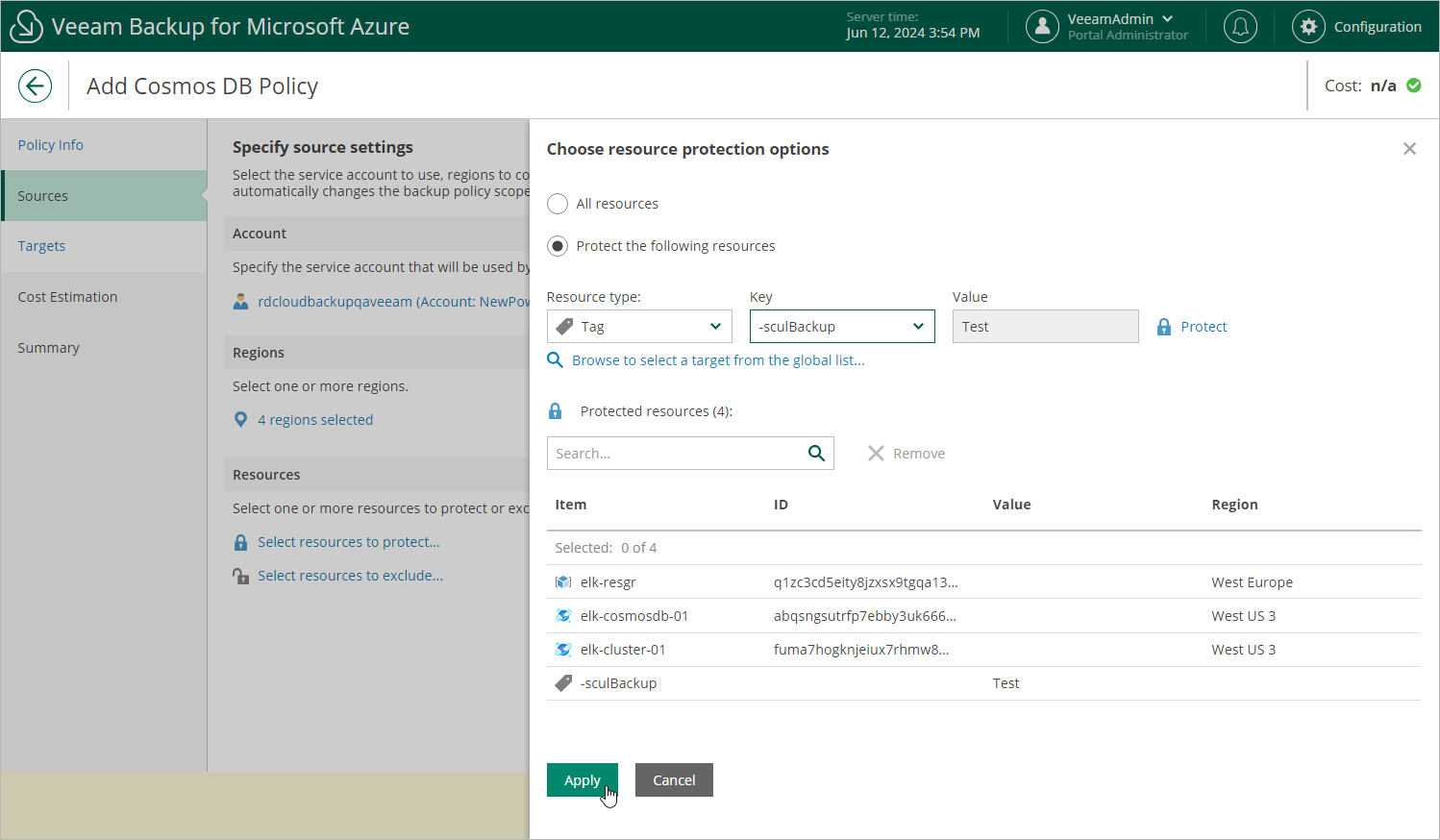Click Select resources to protect link

(349, 542)
